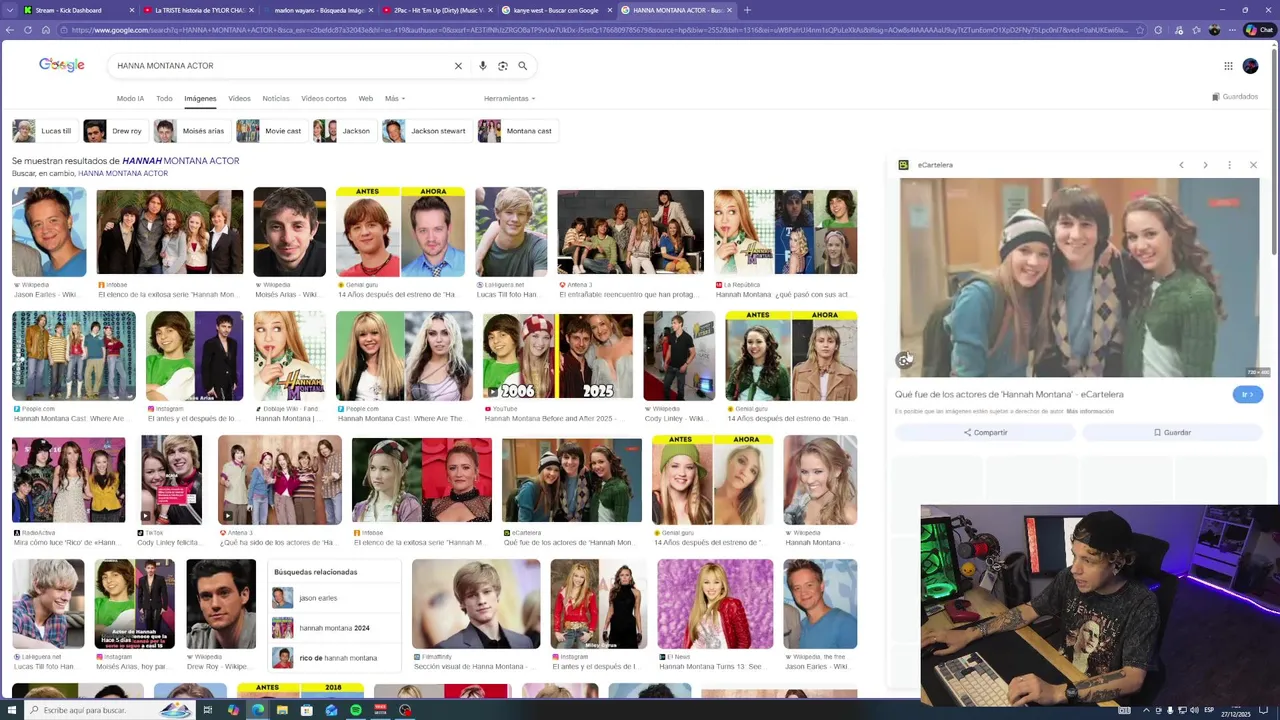Switch to the Todo results tab

coord(164,98)
